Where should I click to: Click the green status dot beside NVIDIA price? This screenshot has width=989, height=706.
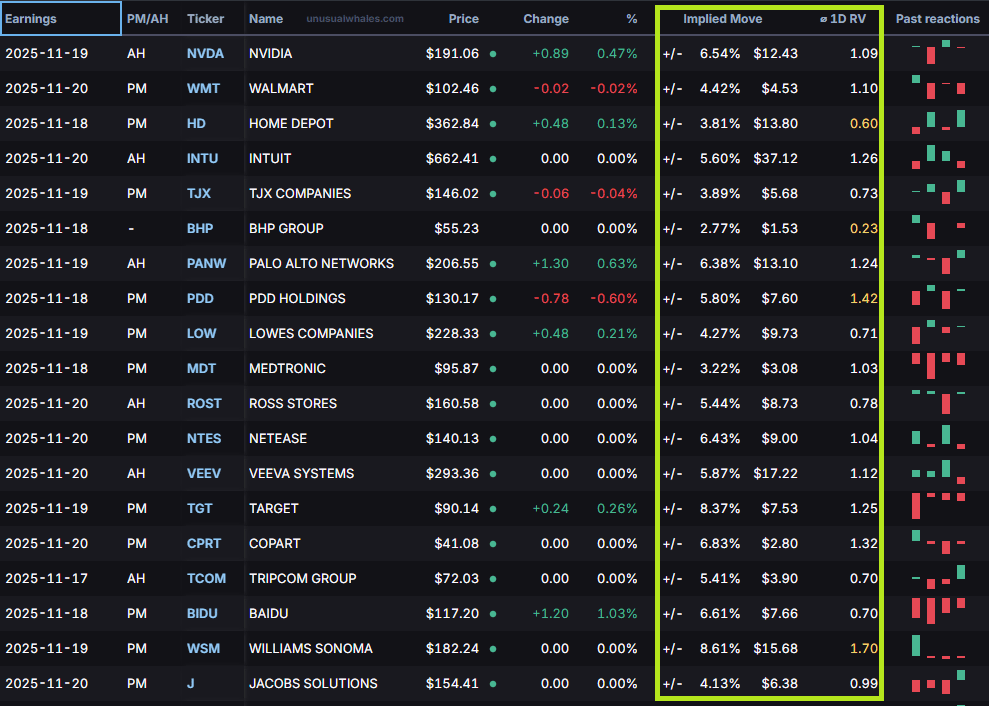tap(493, 54)
